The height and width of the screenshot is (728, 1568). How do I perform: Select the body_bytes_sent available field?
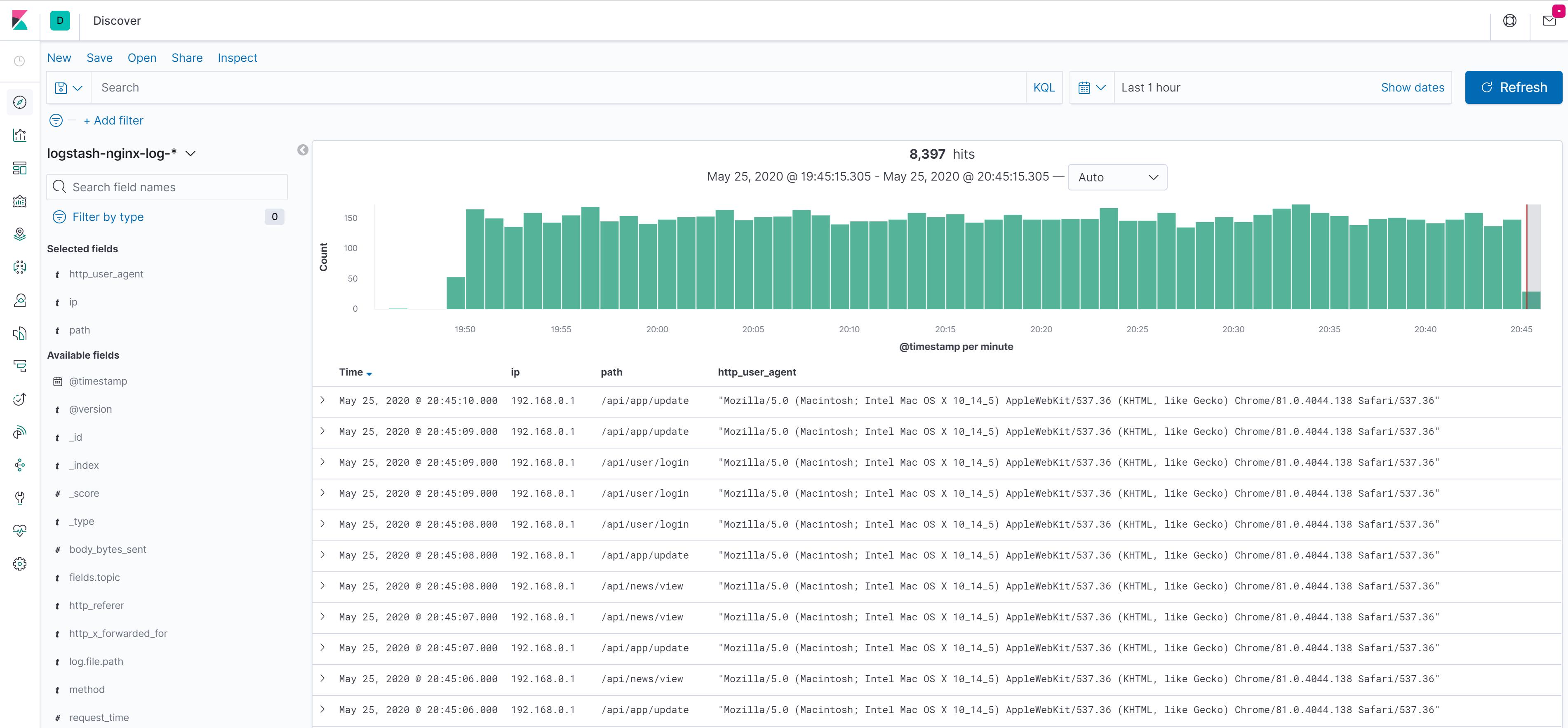coord(107,549)
